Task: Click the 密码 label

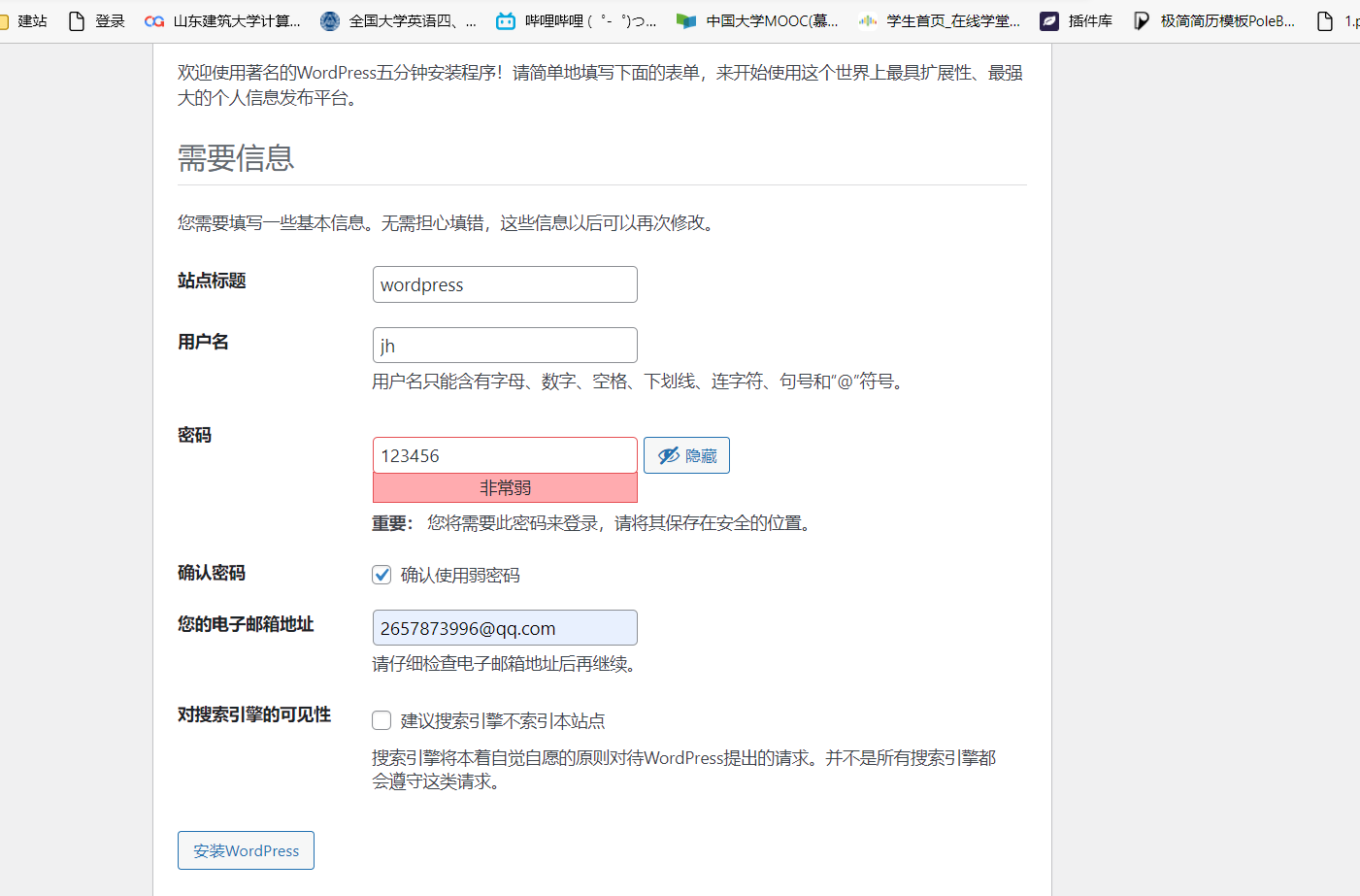Action: (194, 435)
